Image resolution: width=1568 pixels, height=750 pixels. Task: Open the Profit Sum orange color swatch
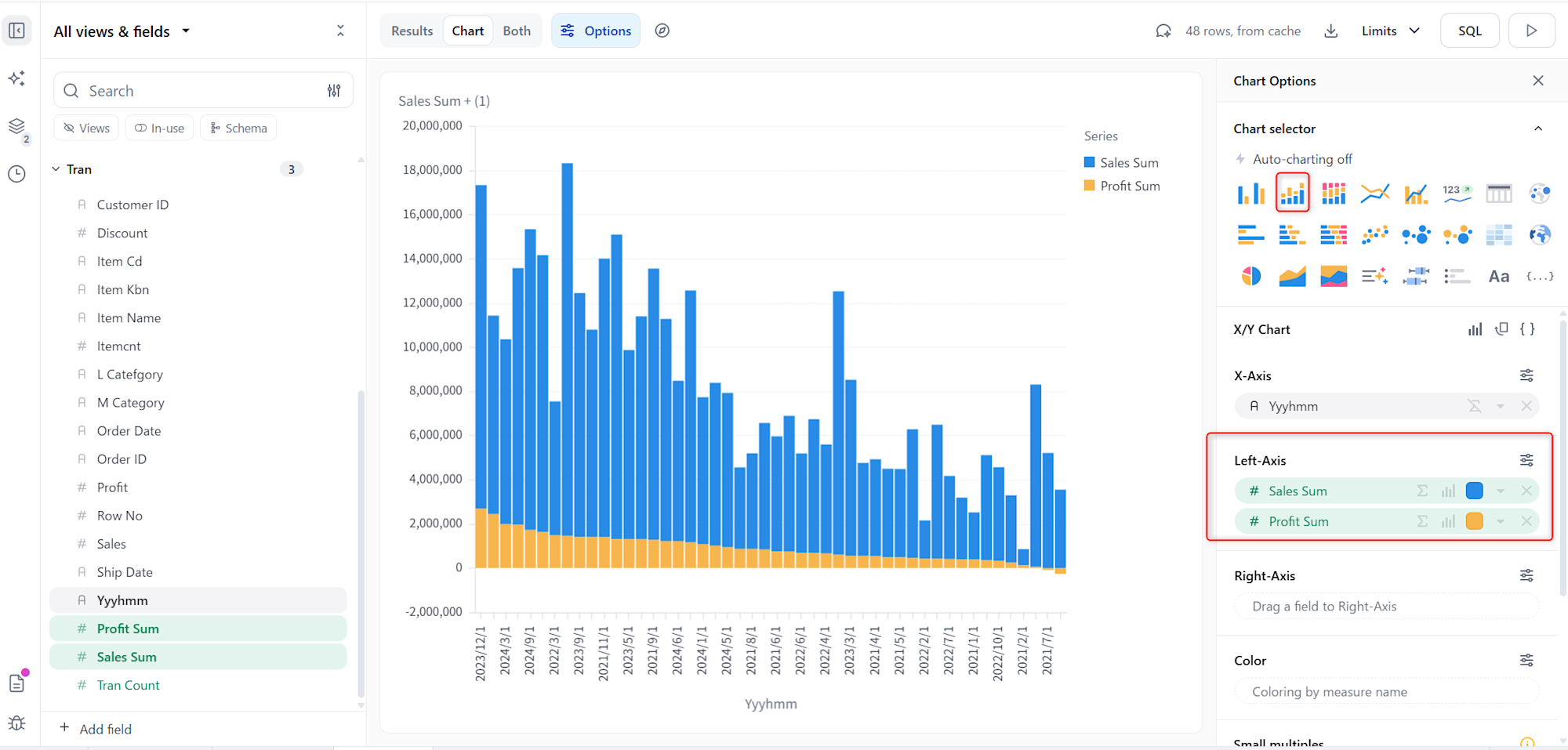(1474, 521)
